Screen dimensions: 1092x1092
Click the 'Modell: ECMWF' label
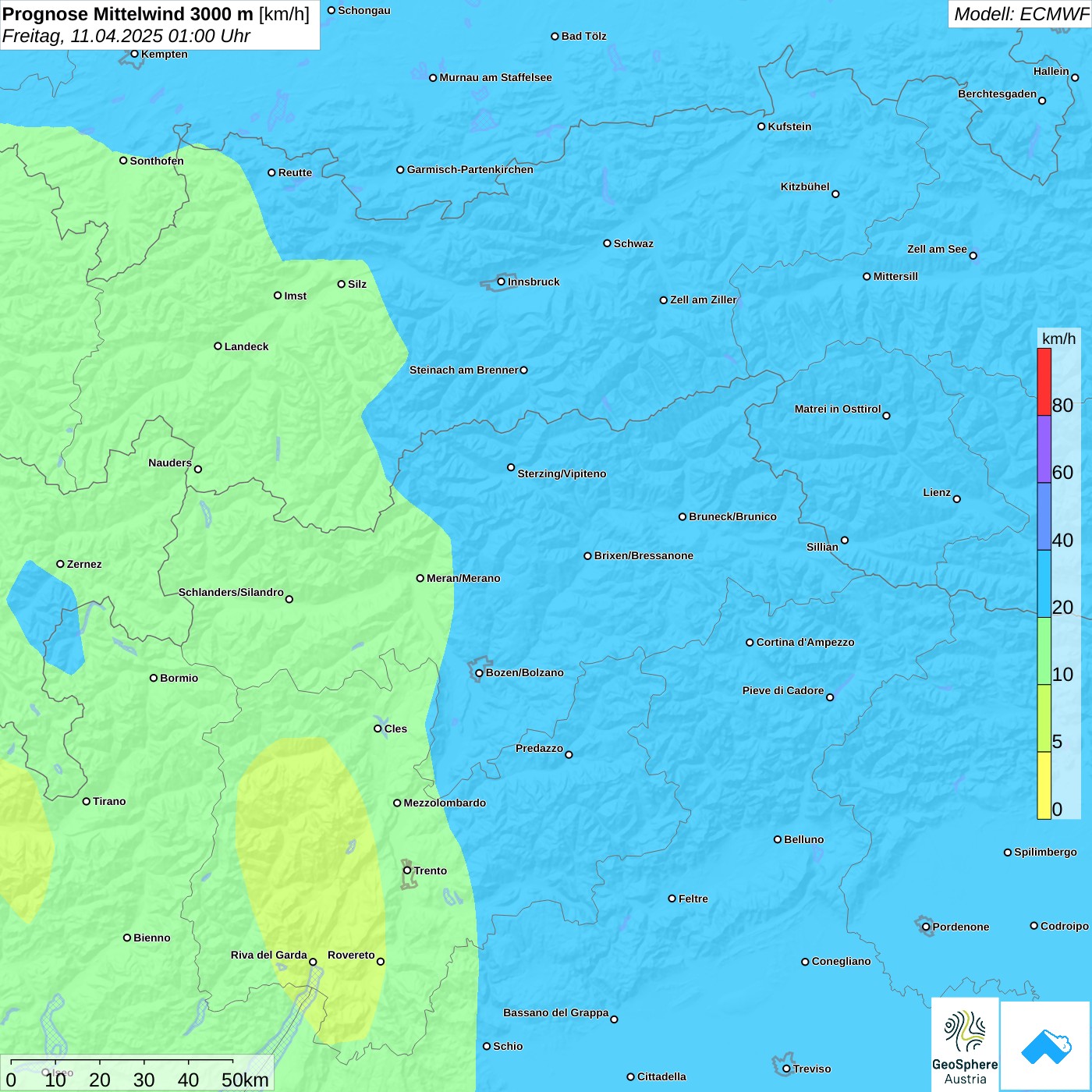pyautogui.click(x=1021, y=14)
